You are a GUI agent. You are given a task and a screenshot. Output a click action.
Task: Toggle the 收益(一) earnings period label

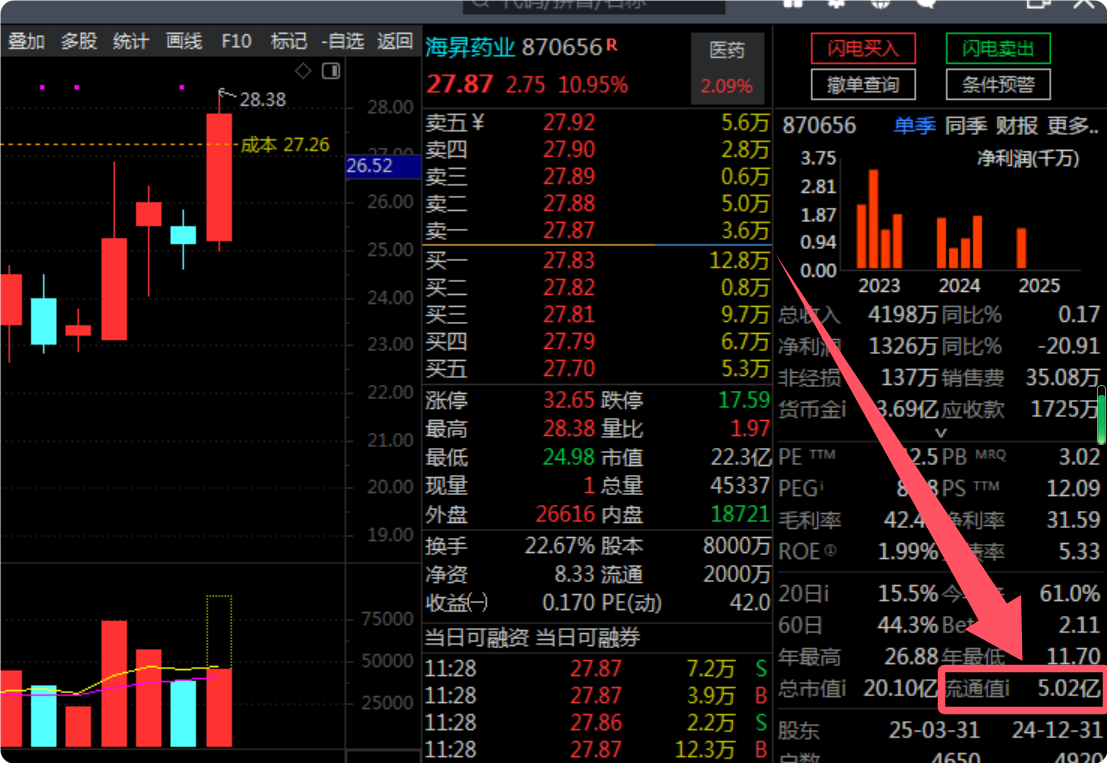457,603
